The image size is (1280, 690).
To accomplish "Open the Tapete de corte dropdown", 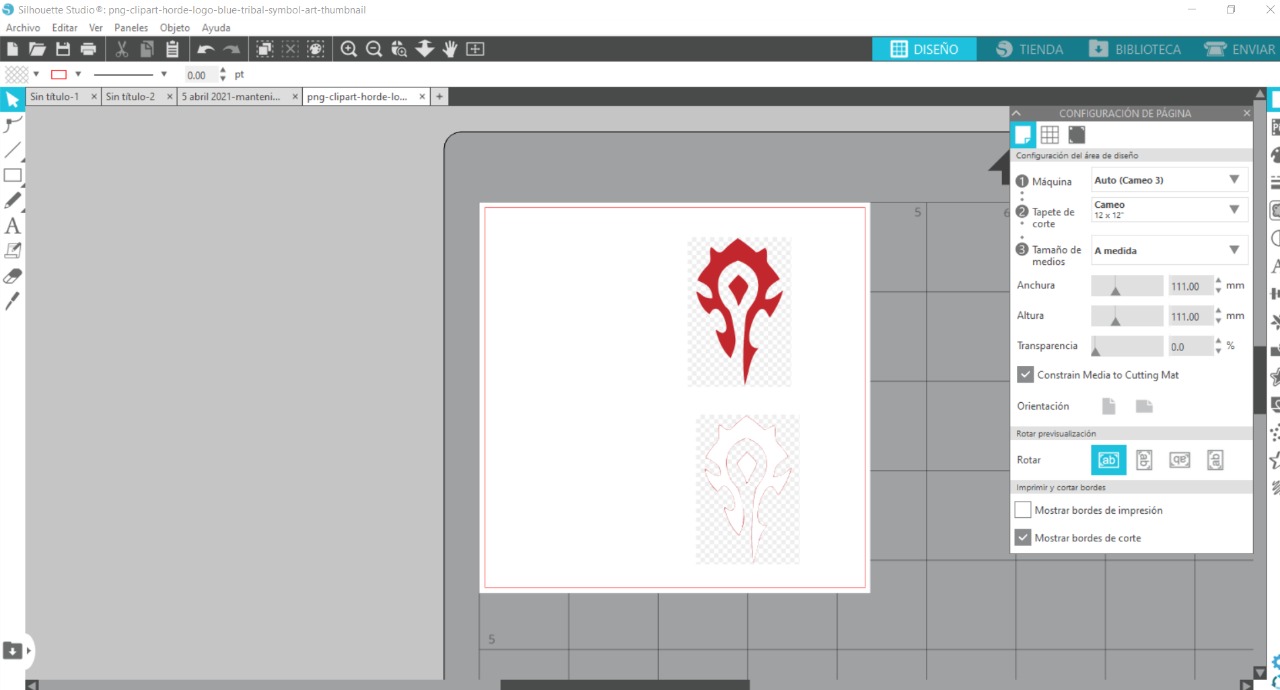I will pyautogui.click(x=1169, y=210).
